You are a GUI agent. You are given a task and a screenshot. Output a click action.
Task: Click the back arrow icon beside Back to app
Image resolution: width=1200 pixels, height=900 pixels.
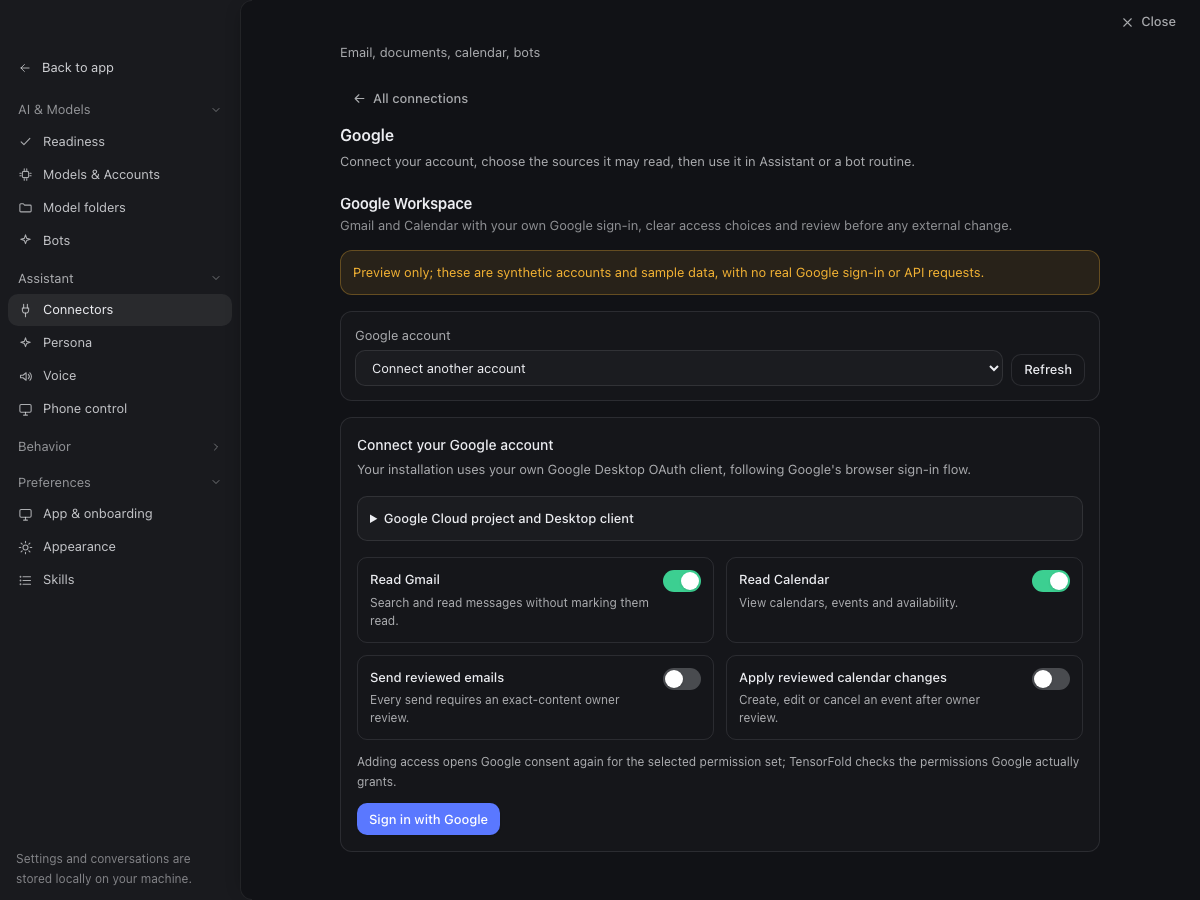(x=25, y=68)
